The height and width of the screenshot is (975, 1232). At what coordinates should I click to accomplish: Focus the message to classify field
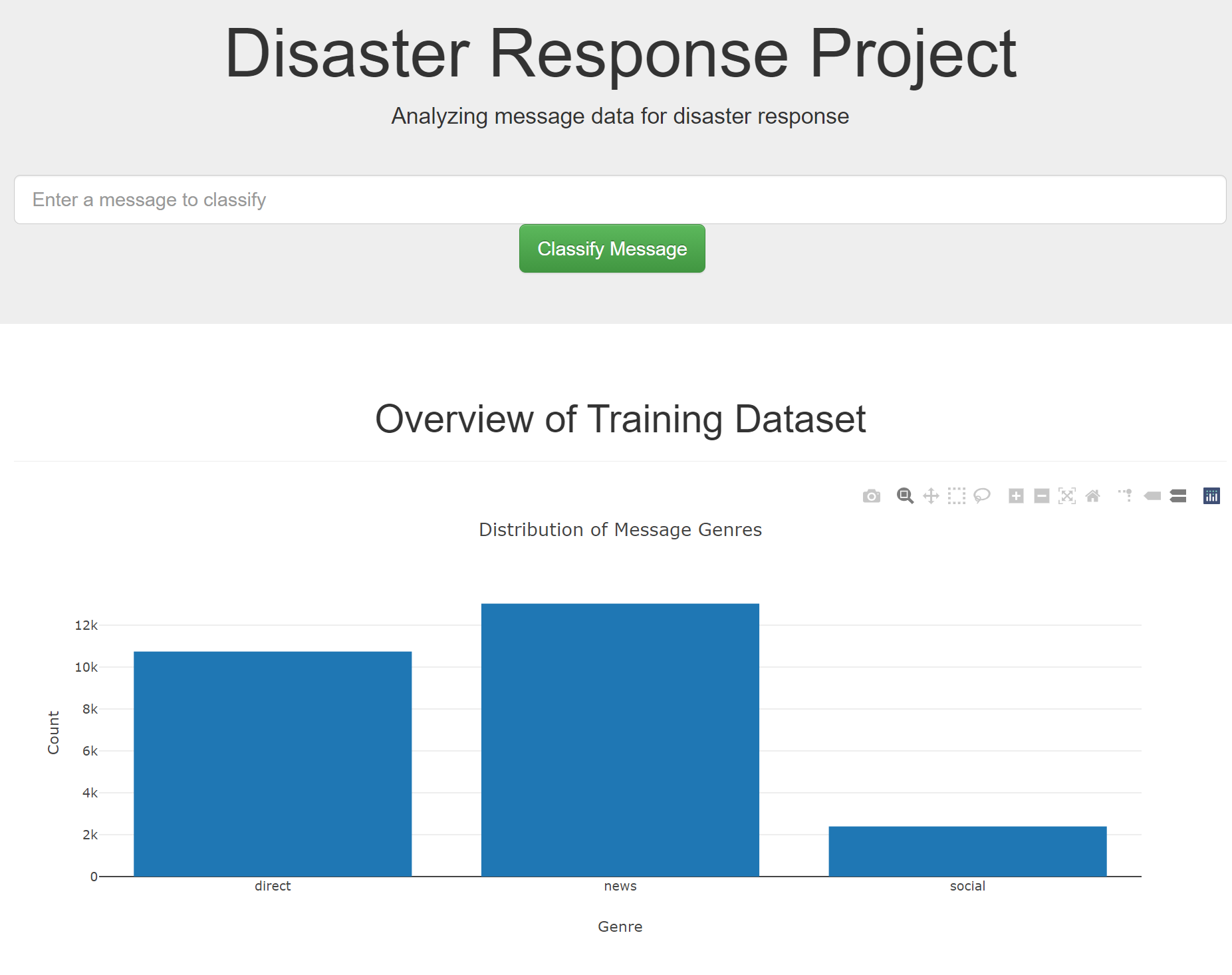click(x=620, y=200)
